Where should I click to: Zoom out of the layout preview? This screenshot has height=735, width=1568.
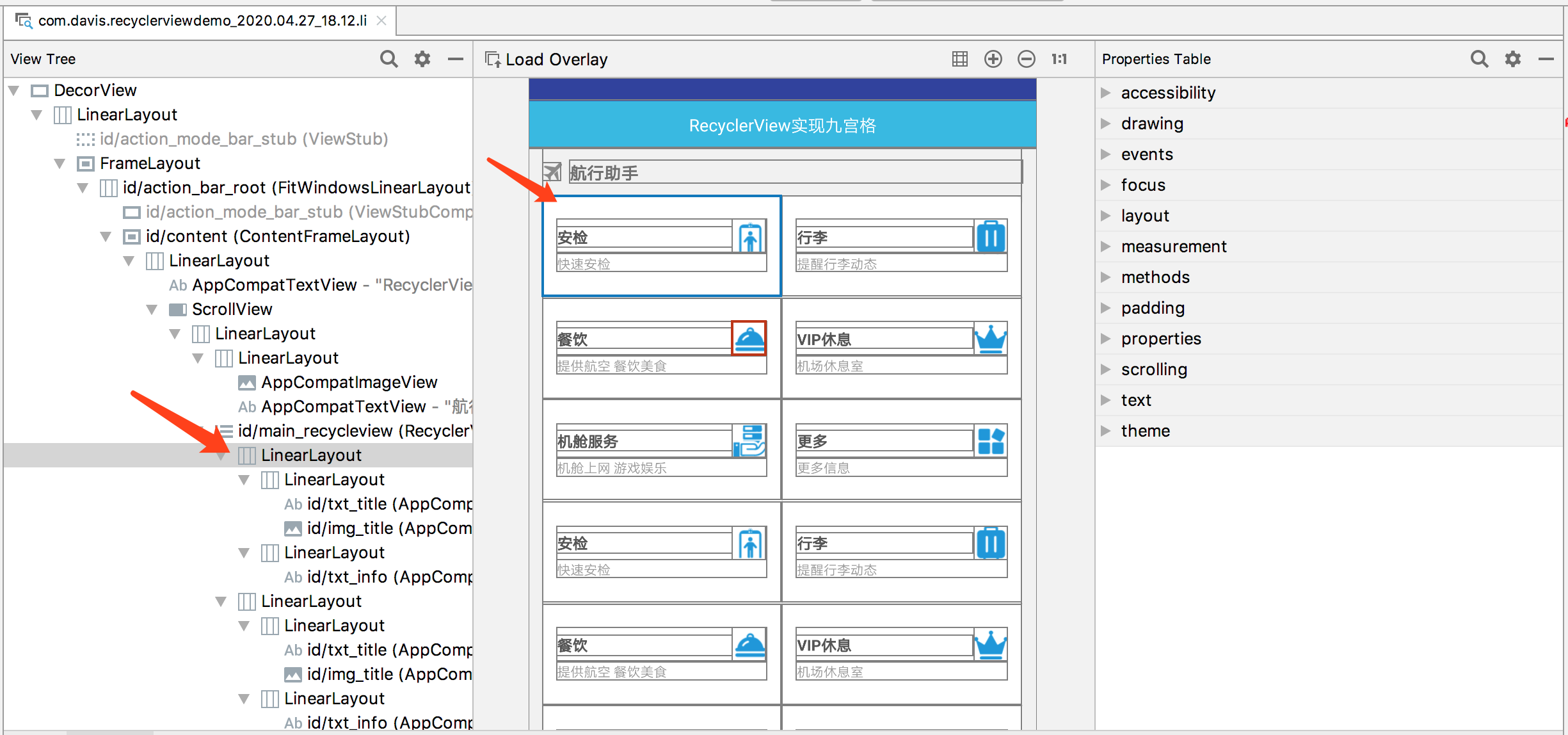pos(1026,59)
